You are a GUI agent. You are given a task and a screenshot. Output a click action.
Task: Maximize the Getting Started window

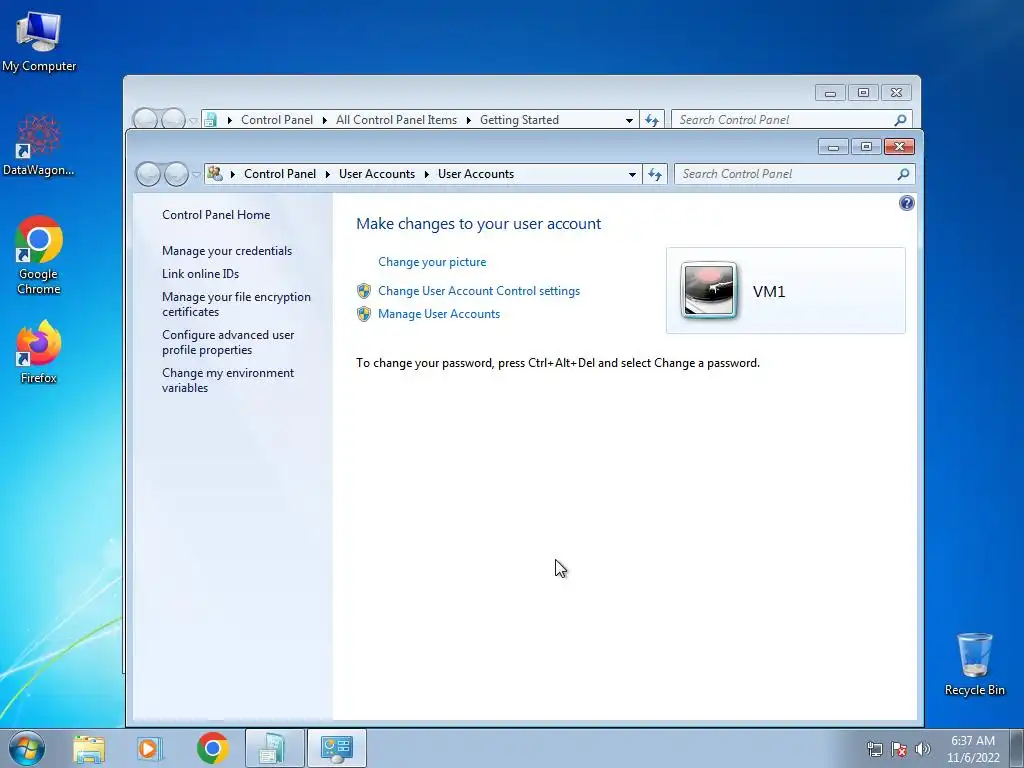(863, 93)
